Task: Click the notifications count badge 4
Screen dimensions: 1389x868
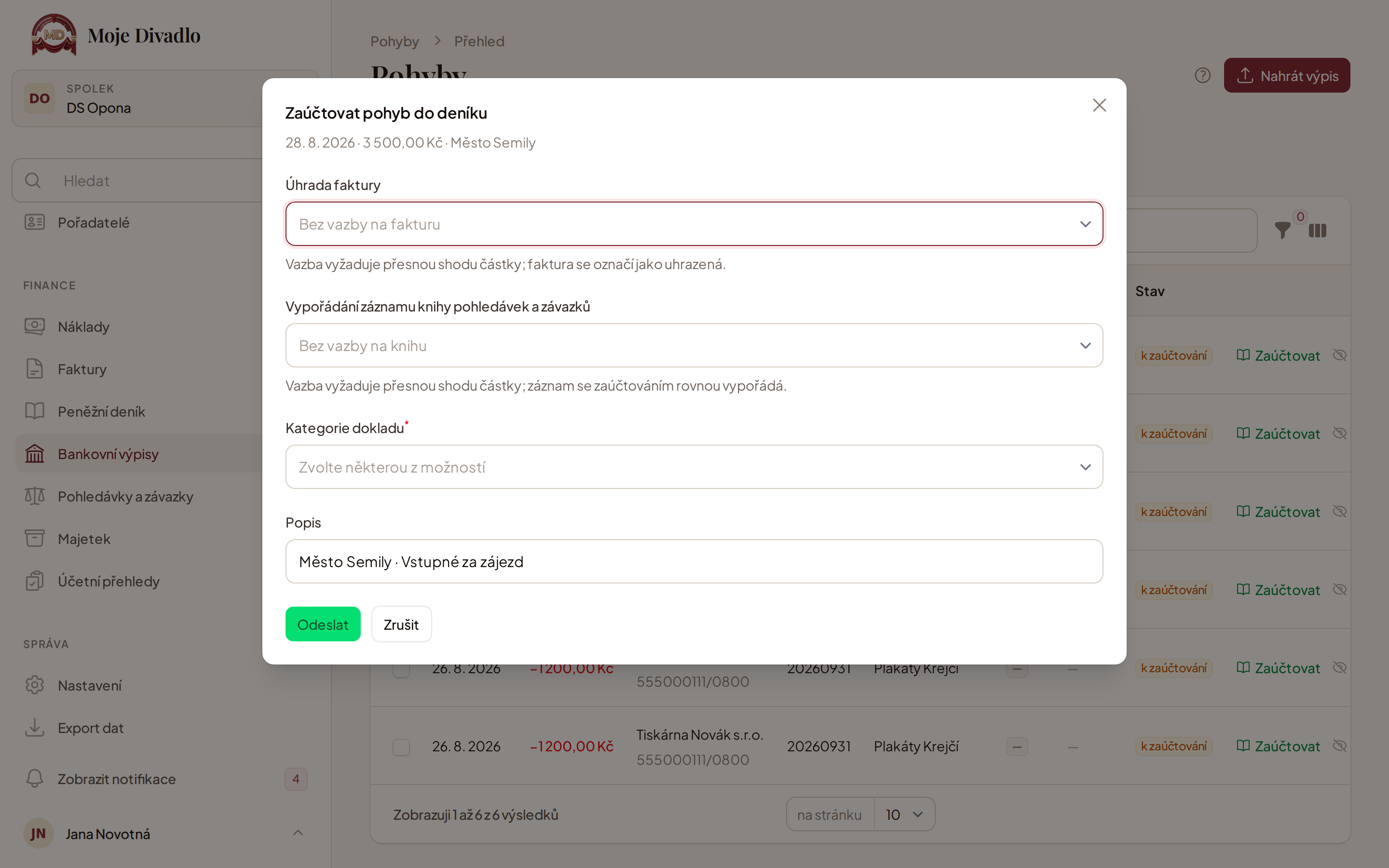Action: pyautogui.click(x=296, y=779)
